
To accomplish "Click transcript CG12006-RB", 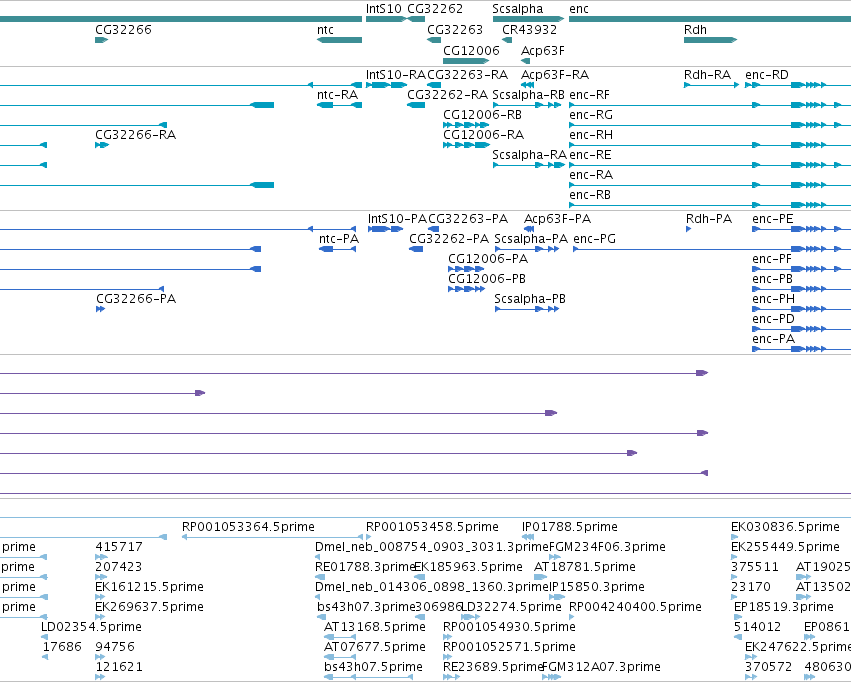I will point(466,125).
